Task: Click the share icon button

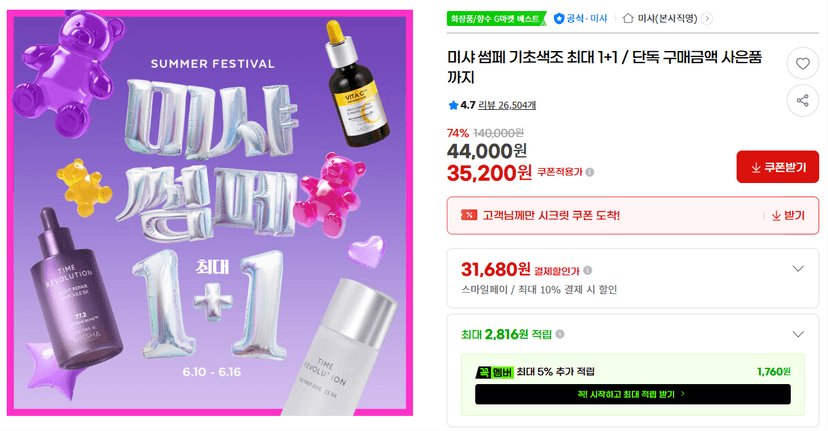Action: [x=803, y=100]
